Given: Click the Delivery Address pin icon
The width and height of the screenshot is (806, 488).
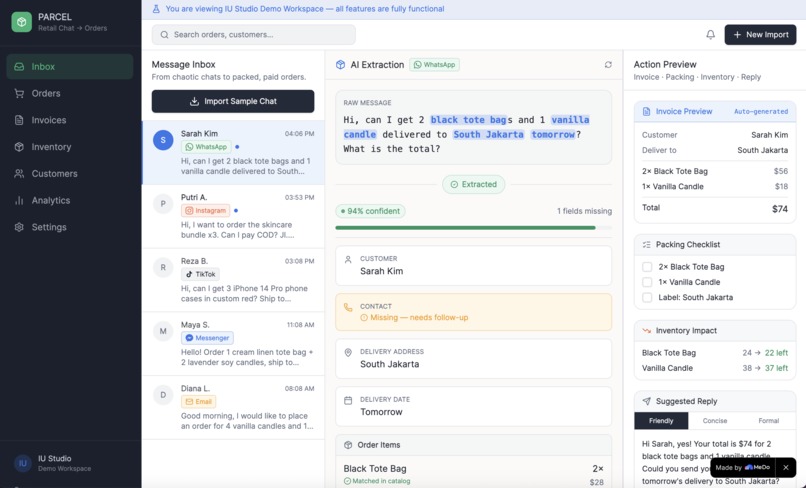Looking at the screenshot, I should (x=348, y=352).
